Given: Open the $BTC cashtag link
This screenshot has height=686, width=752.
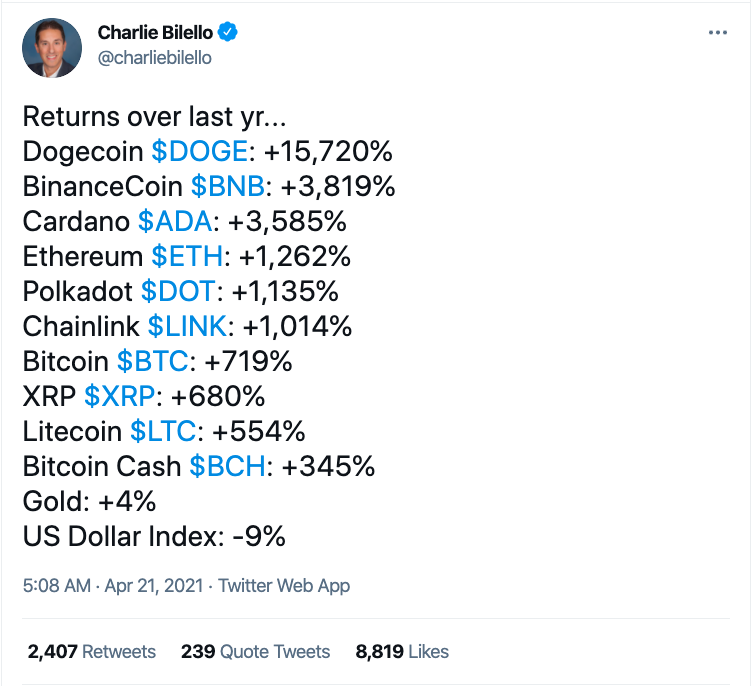Looking at the screenshot, I should [x=155, y=362].
